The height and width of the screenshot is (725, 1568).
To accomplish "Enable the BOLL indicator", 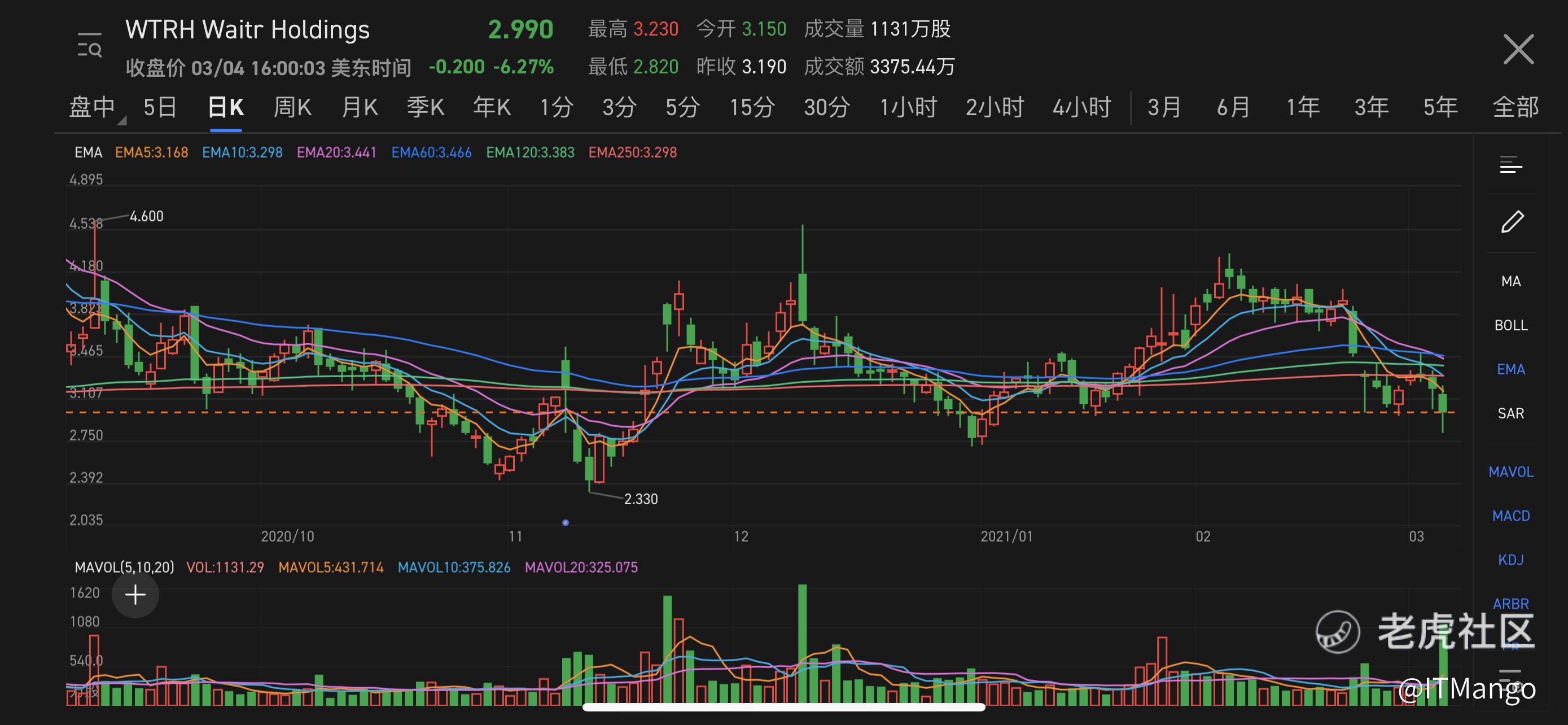I will [x=1511, y=325].
